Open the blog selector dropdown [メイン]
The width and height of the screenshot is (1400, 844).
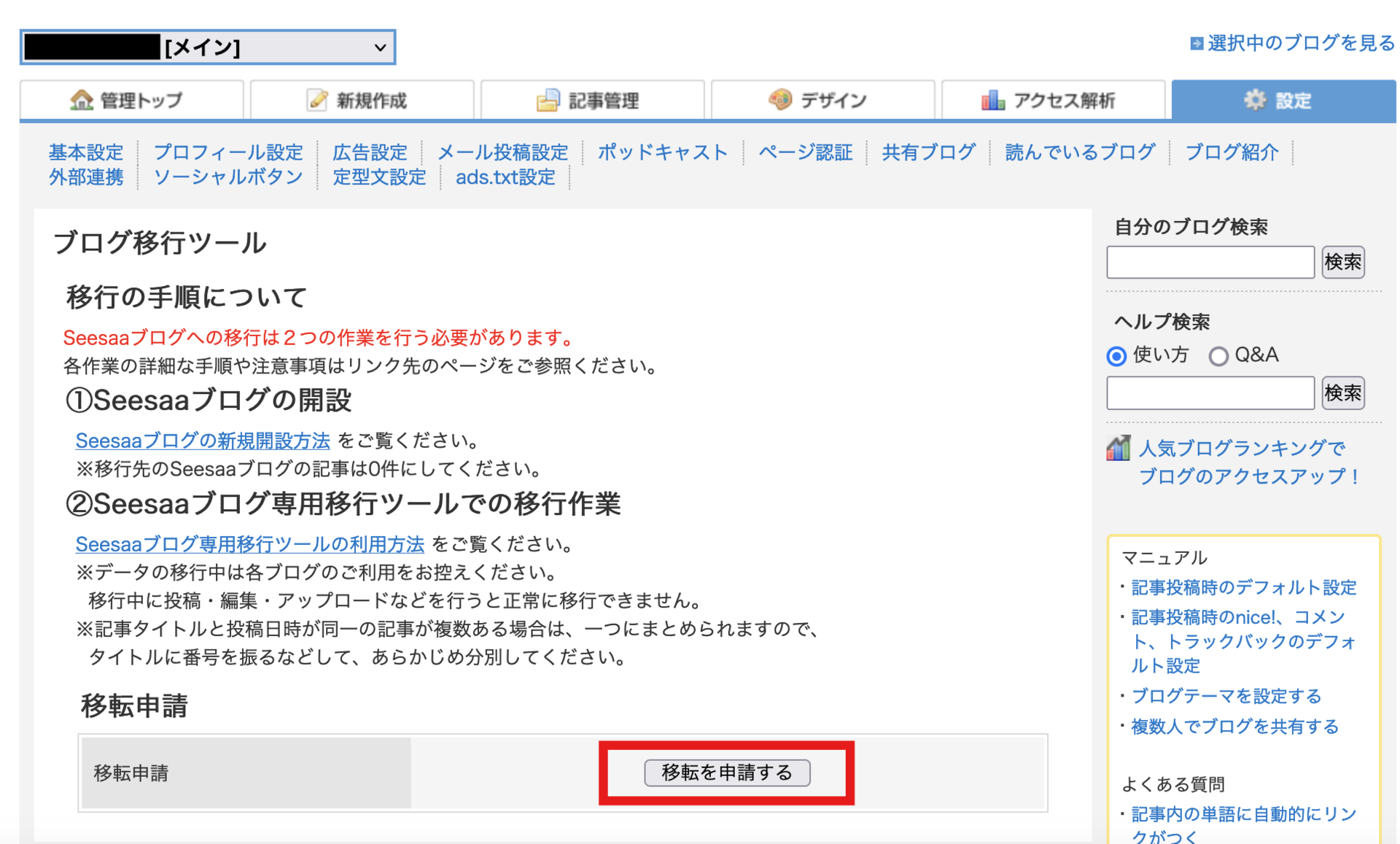(208, 47)
